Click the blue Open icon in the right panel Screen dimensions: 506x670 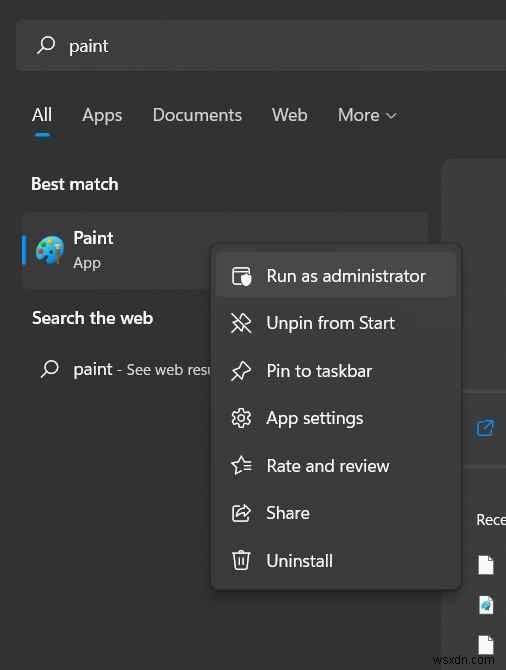click(x=485, y=428)
